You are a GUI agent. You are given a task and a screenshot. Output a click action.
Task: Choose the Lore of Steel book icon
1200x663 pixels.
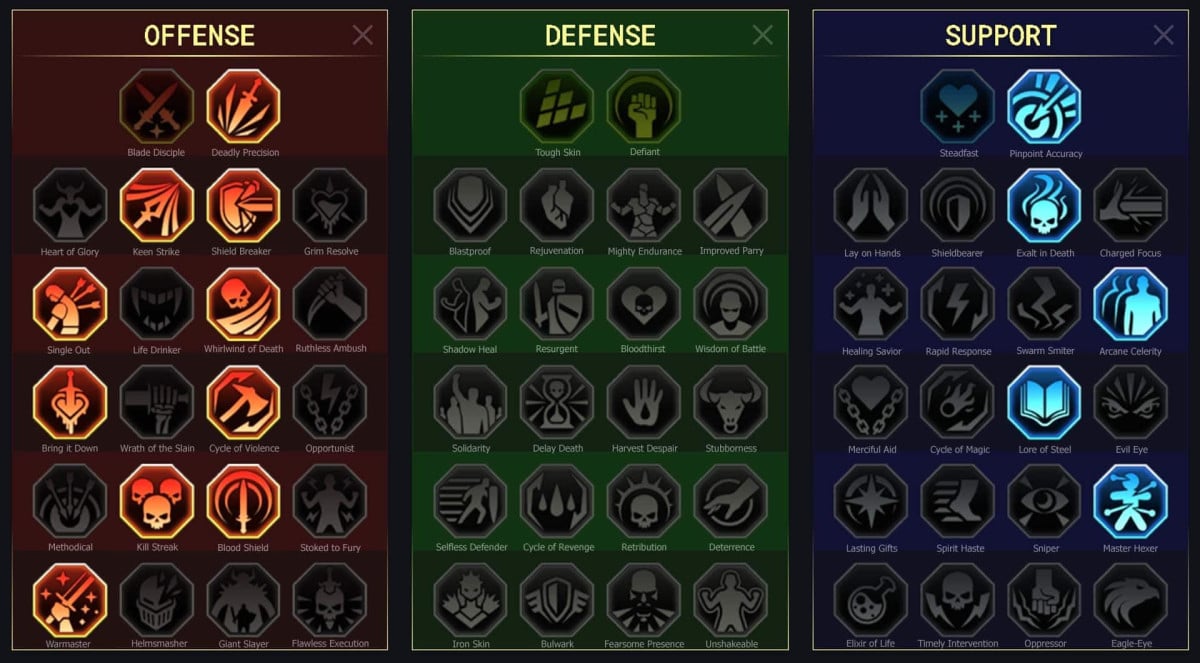coord(1045,402)
